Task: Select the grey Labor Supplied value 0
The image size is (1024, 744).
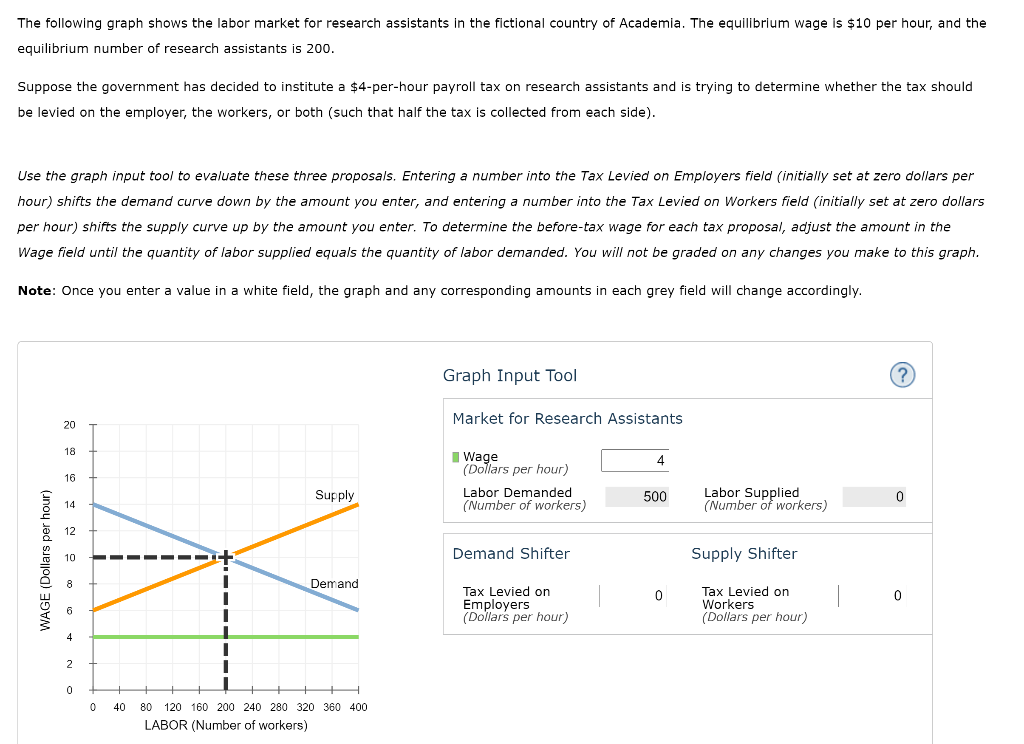Action: pyautogui.click(x=873, y=497)
